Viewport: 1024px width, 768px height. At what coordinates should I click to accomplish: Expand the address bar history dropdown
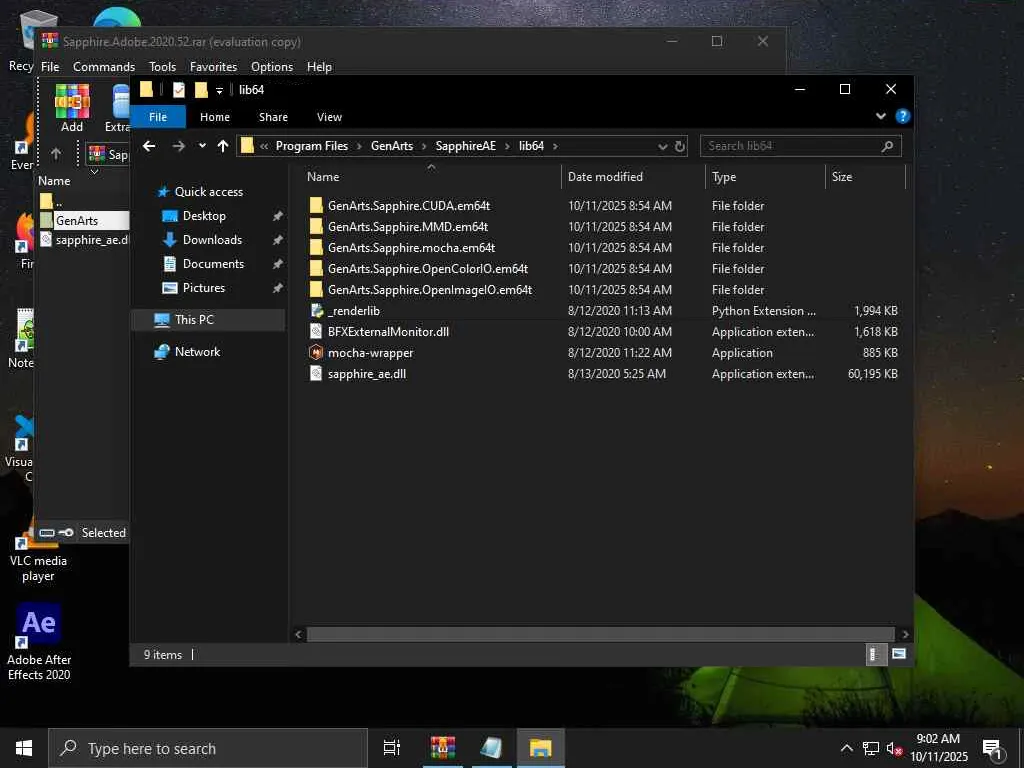click(x=662, y=146)
